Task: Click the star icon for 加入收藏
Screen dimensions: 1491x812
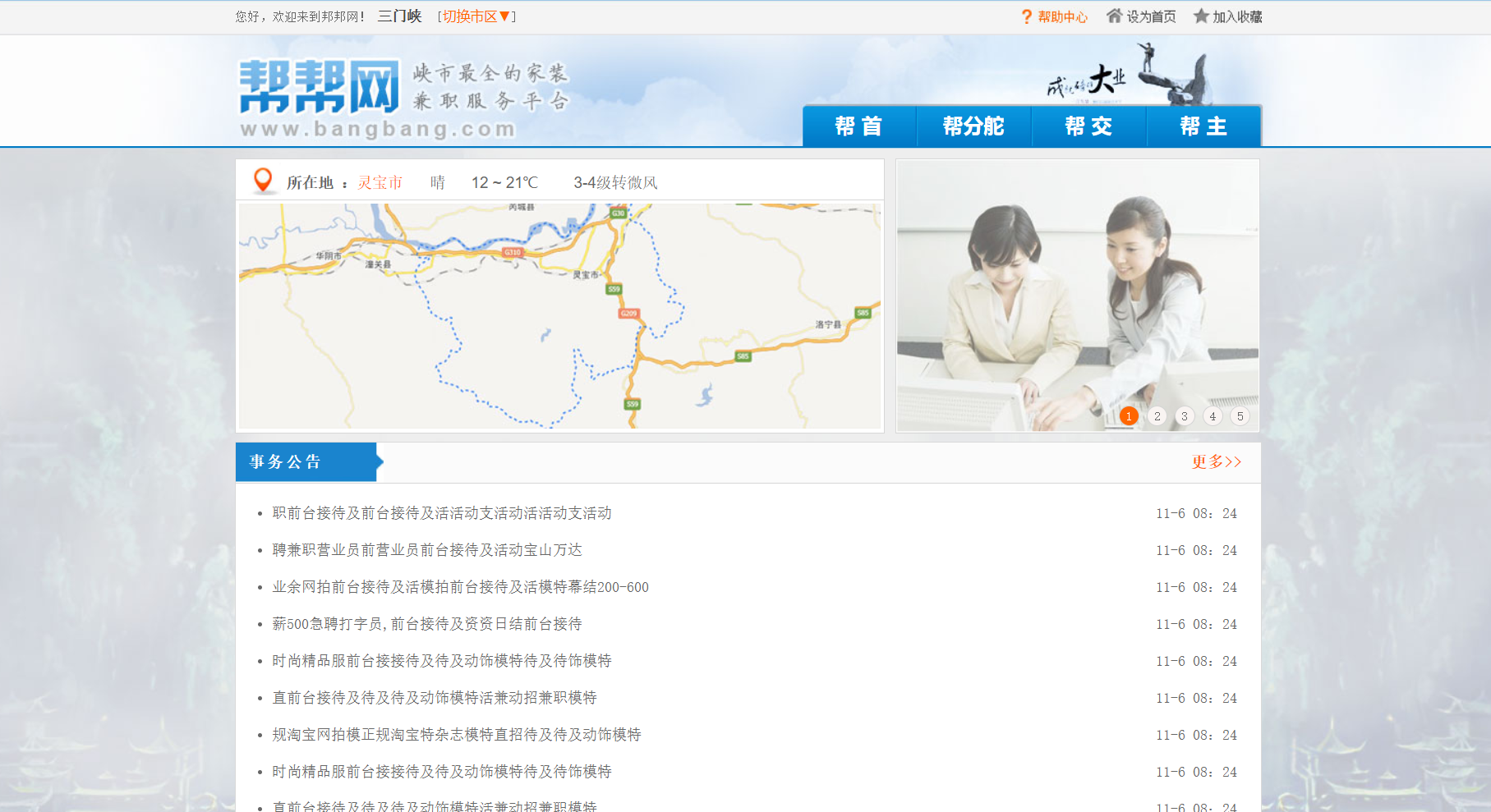Action: 1201,16
